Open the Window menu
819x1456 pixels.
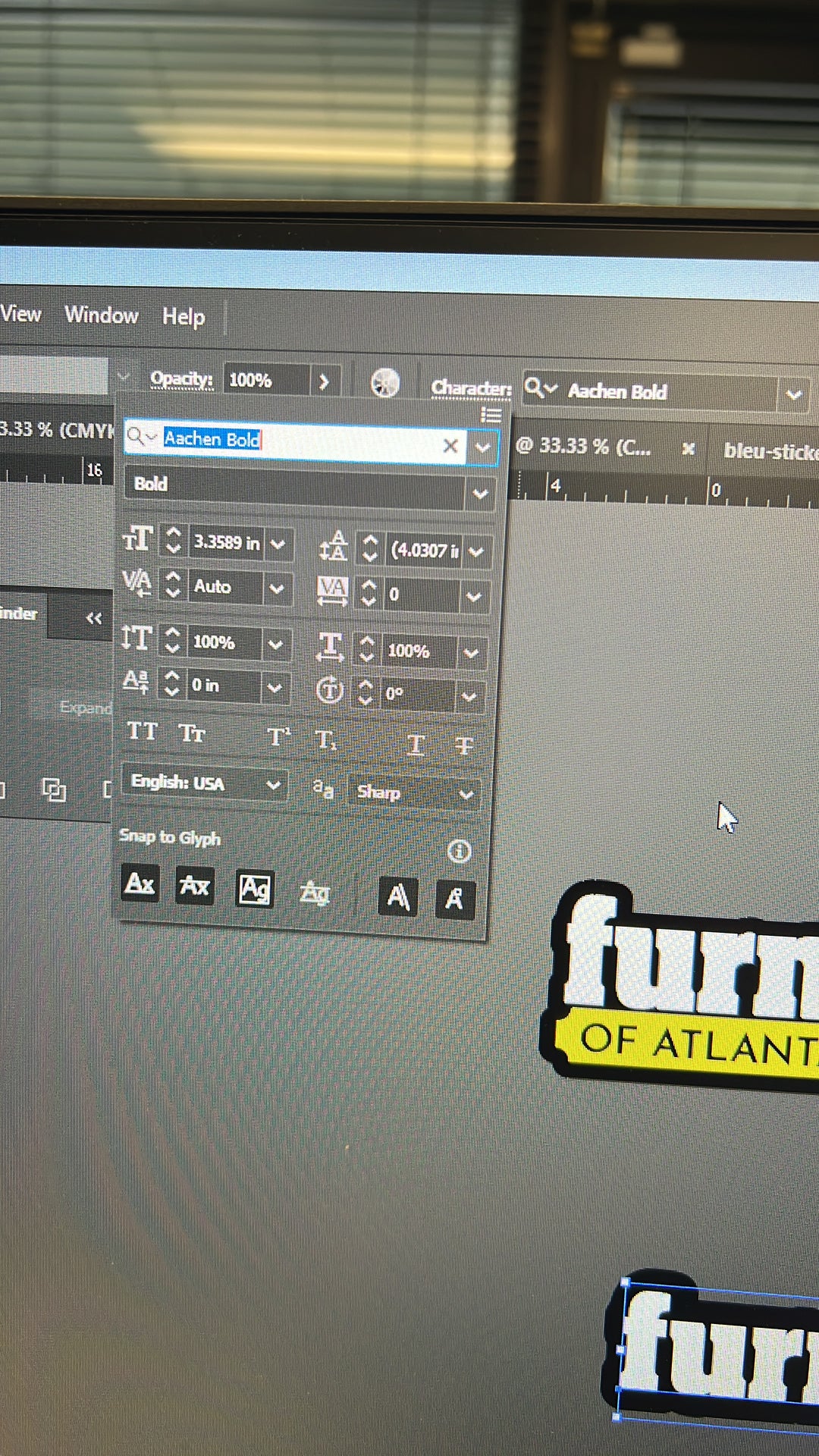point(102,315)
